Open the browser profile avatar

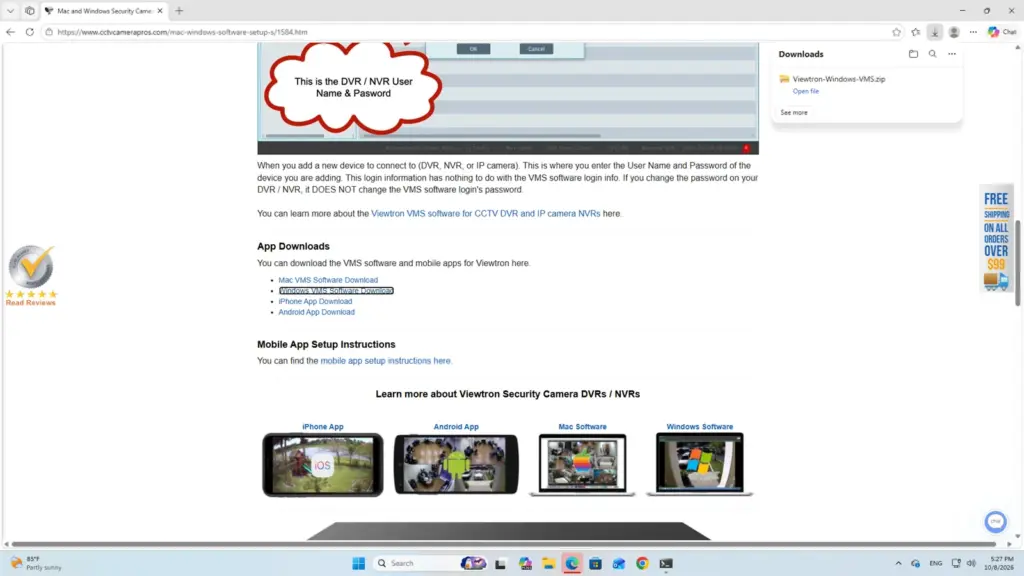click(954, 31)
